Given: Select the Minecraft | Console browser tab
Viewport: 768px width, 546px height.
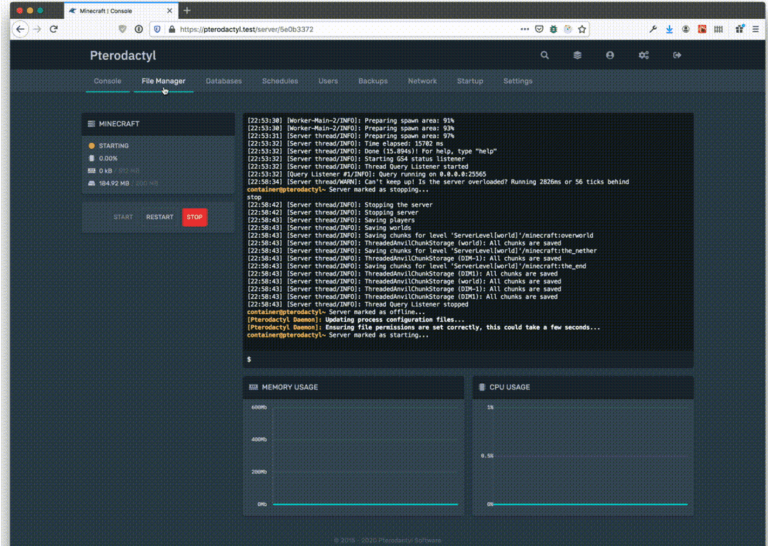Looking at the screenshot, I should pos(120,11).
